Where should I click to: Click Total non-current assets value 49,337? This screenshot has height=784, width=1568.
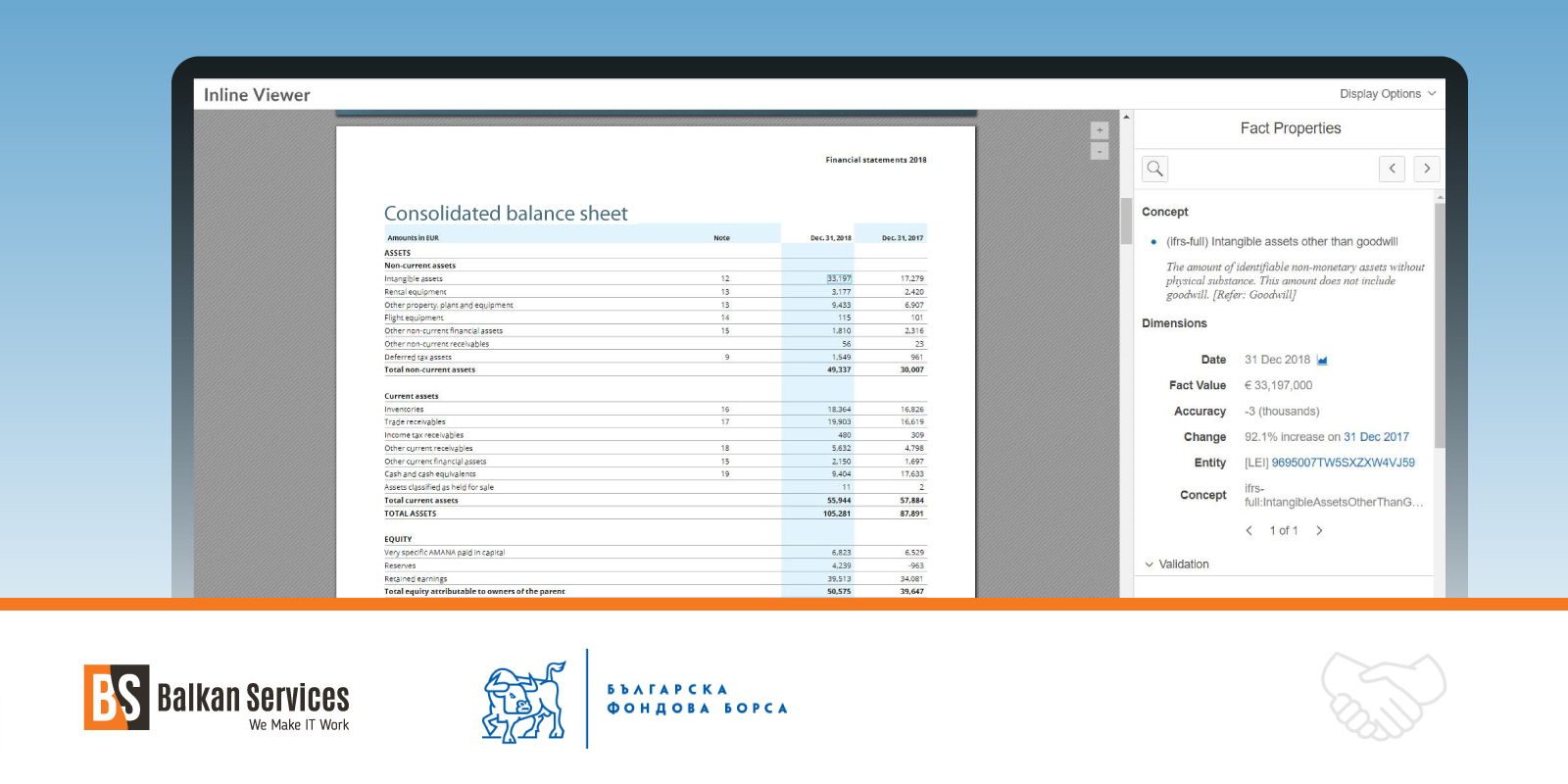coord(839,369)
